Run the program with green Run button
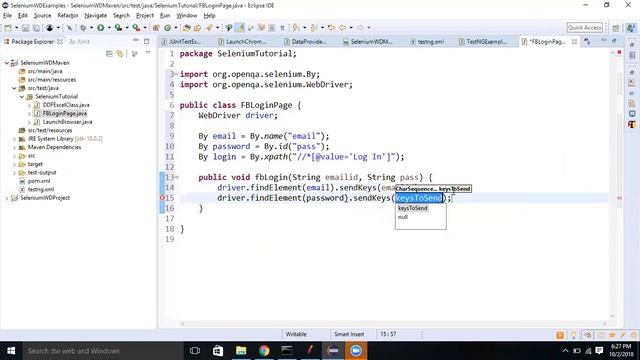Image resolution: width=640 pixels, height=360 pixels. tap(100, 28)
